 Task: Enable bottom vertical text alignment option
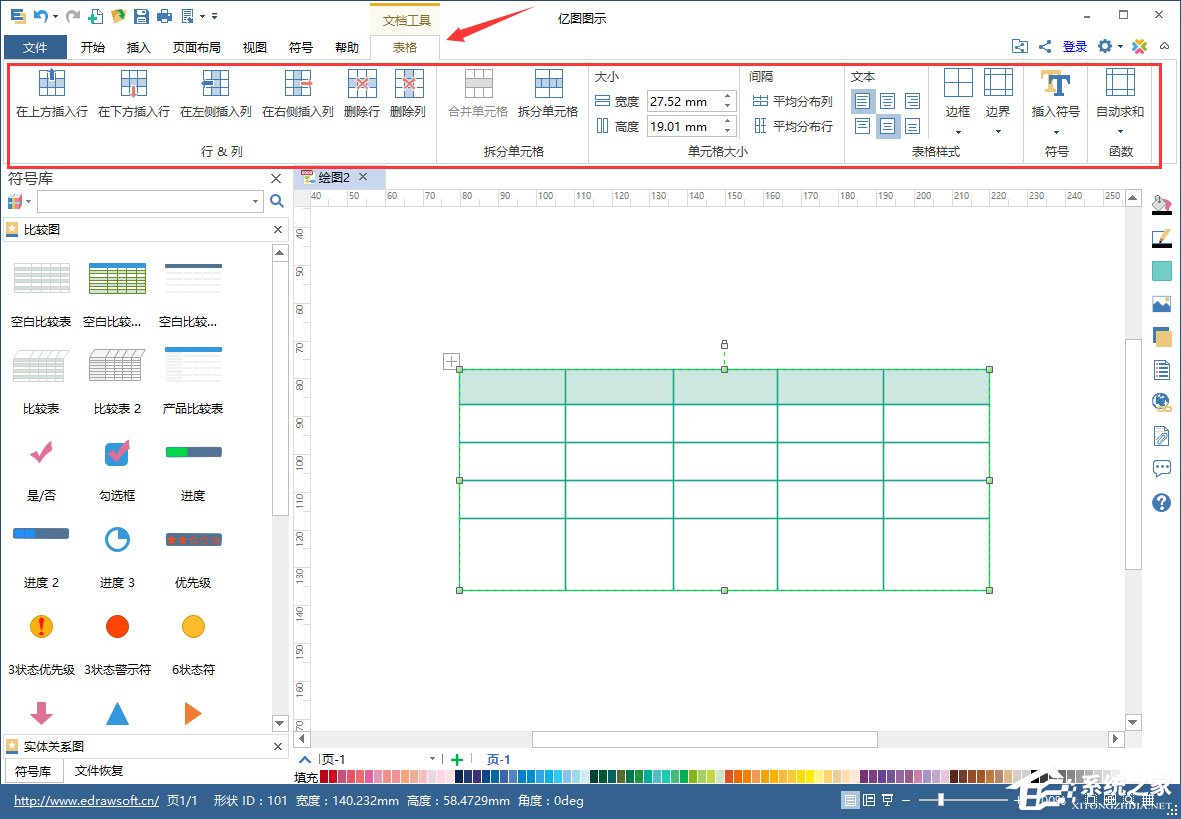913,126
